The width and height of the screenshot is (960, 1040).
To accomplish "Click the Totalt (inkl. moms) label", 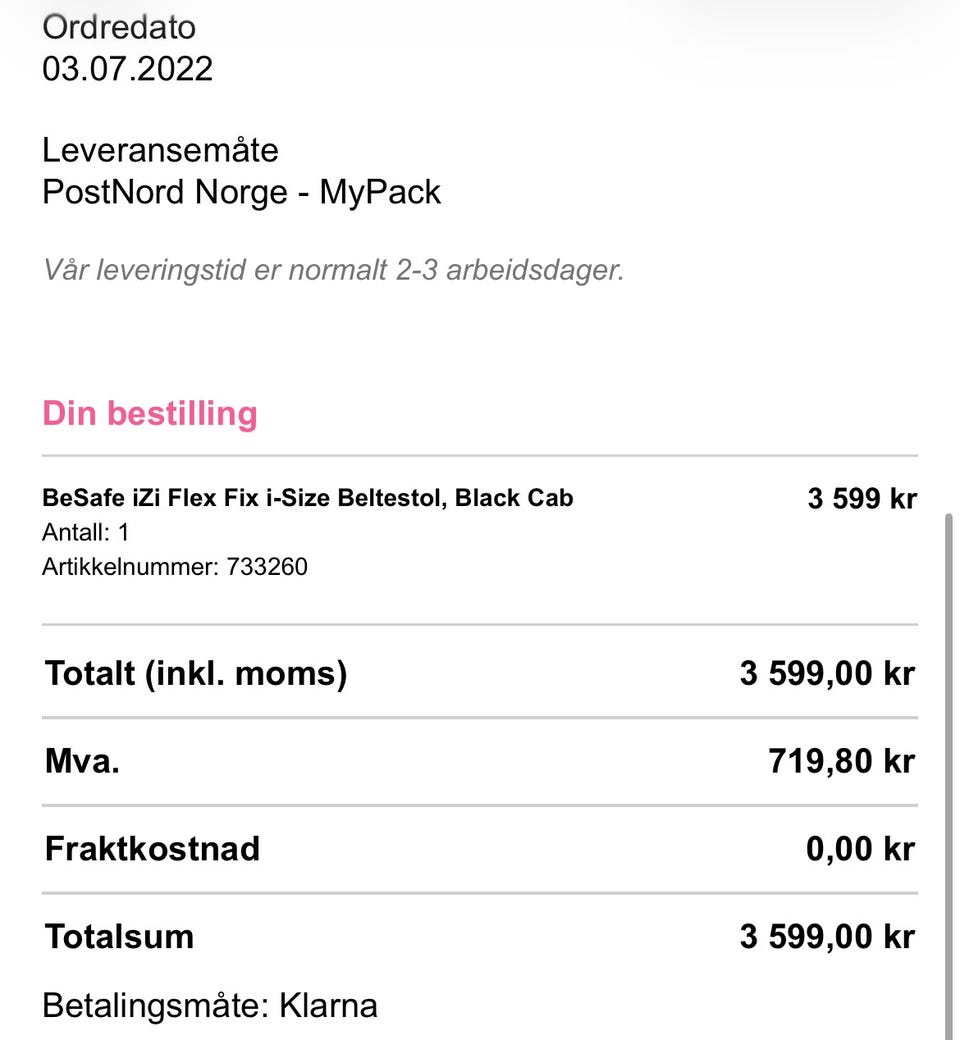I will click(x=196, y=674).
